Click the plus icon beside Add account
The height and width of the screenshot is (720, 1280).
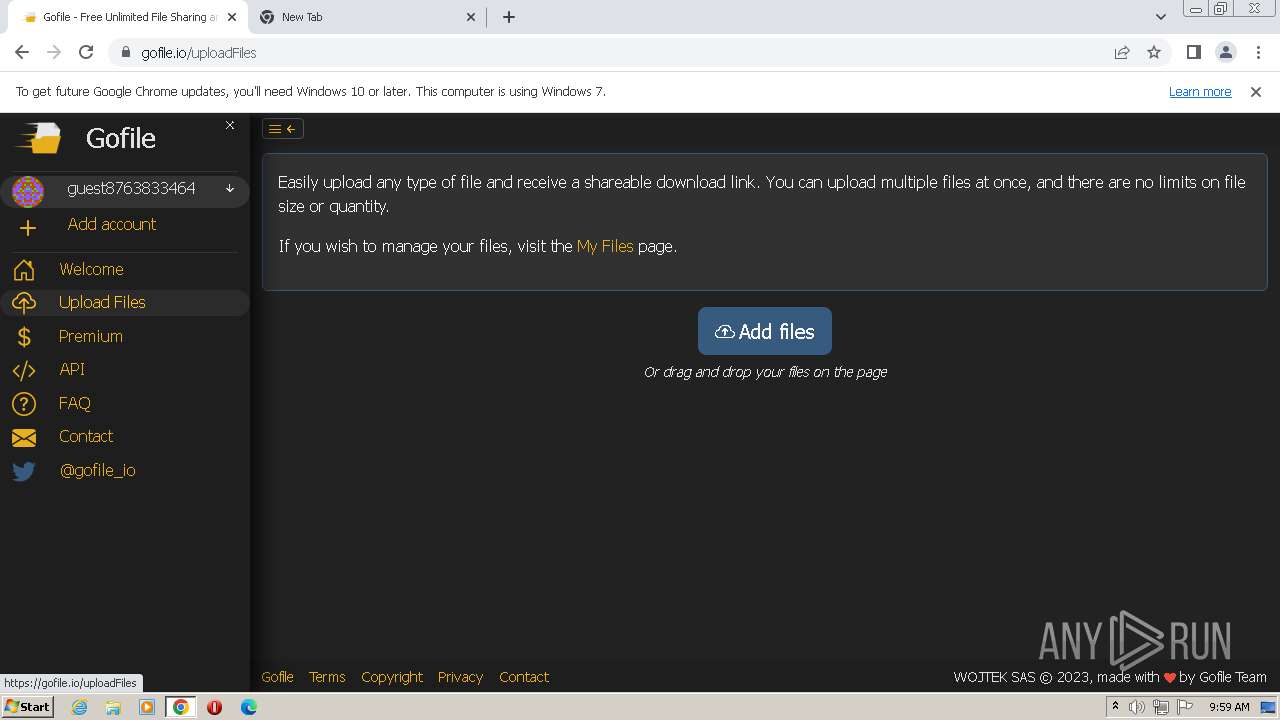(28, 228)
